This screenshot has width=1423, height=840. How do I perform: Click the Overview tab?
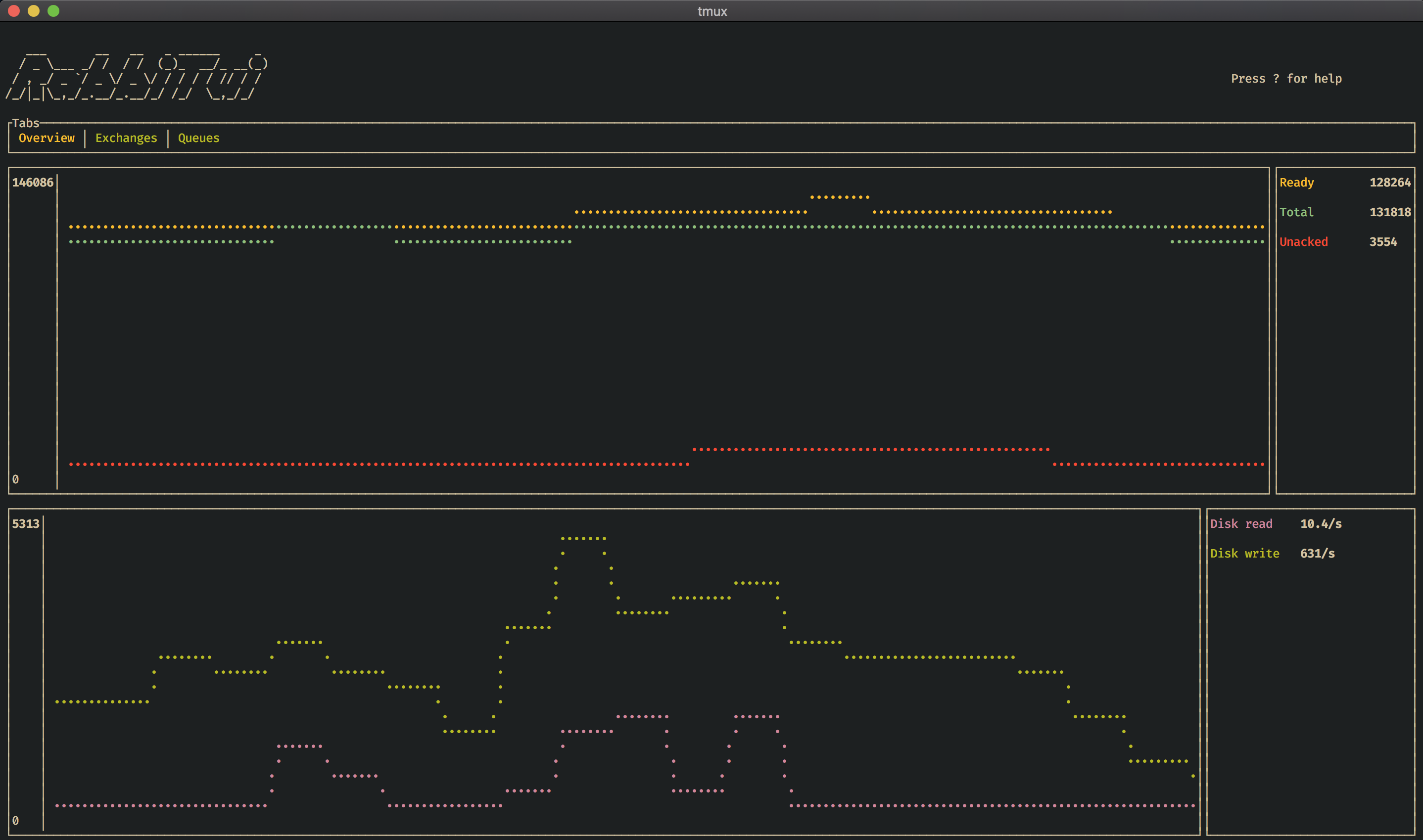(x=47, y=137)
